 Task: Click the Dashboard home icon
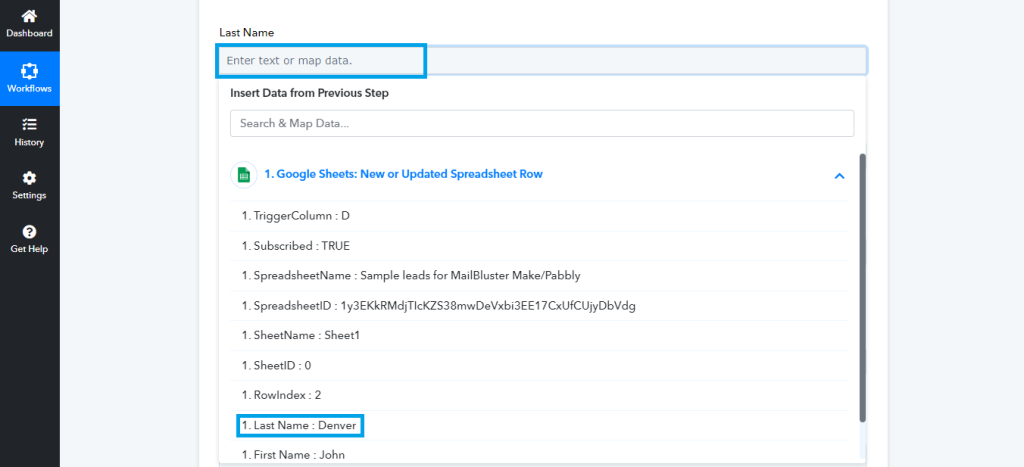(29, 17)
